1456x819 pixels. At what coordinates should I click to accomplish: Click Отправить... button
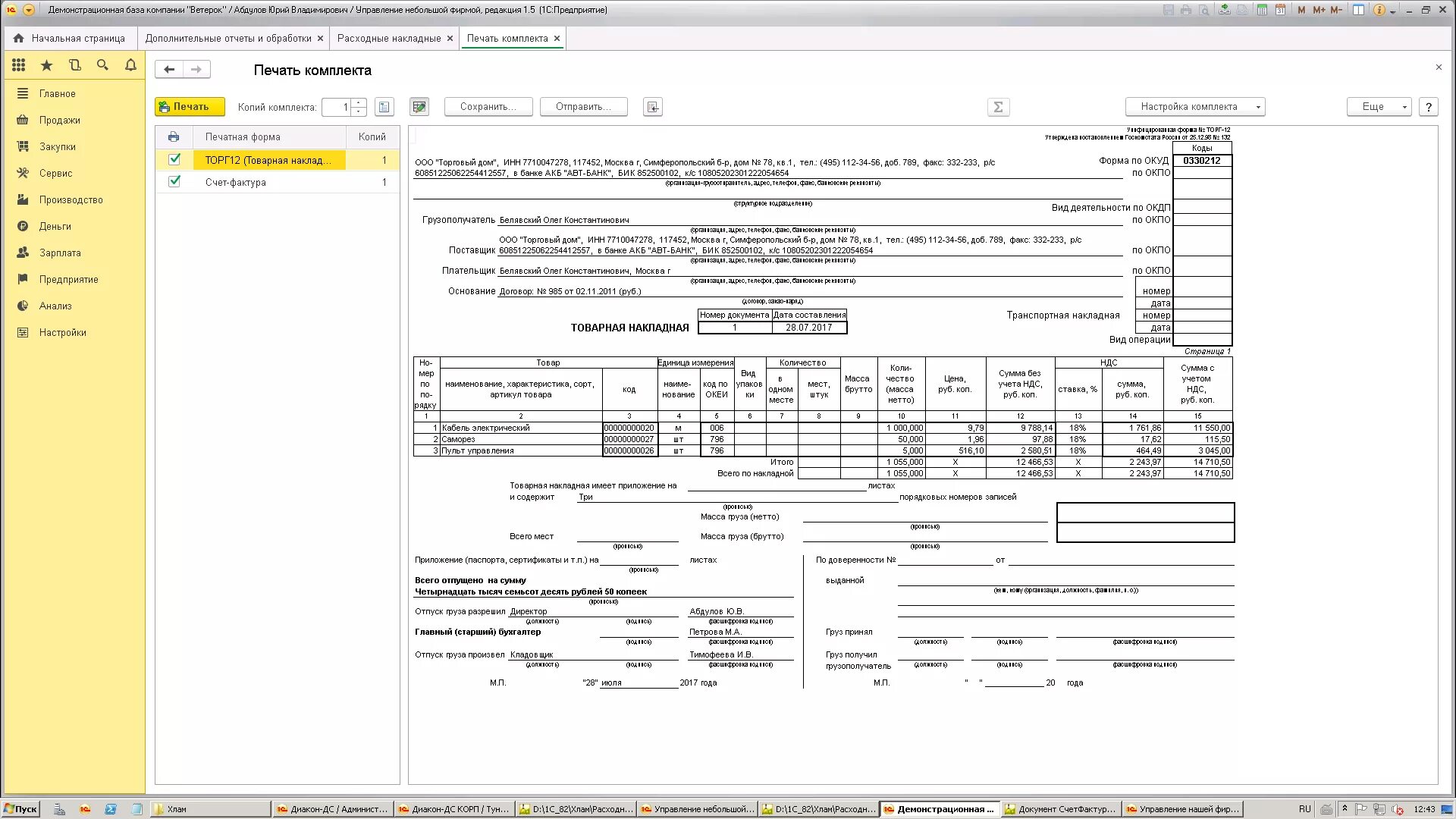[584, 107]
